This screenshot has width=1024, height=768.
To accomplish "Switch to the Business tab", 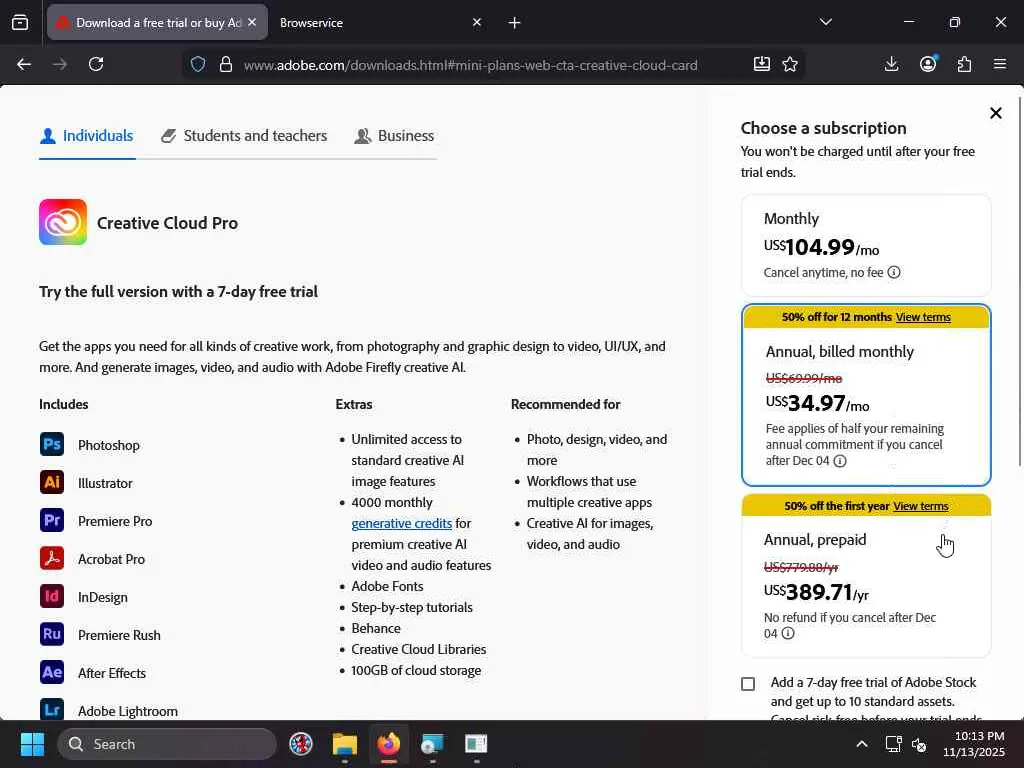I will tap(394, 136).
